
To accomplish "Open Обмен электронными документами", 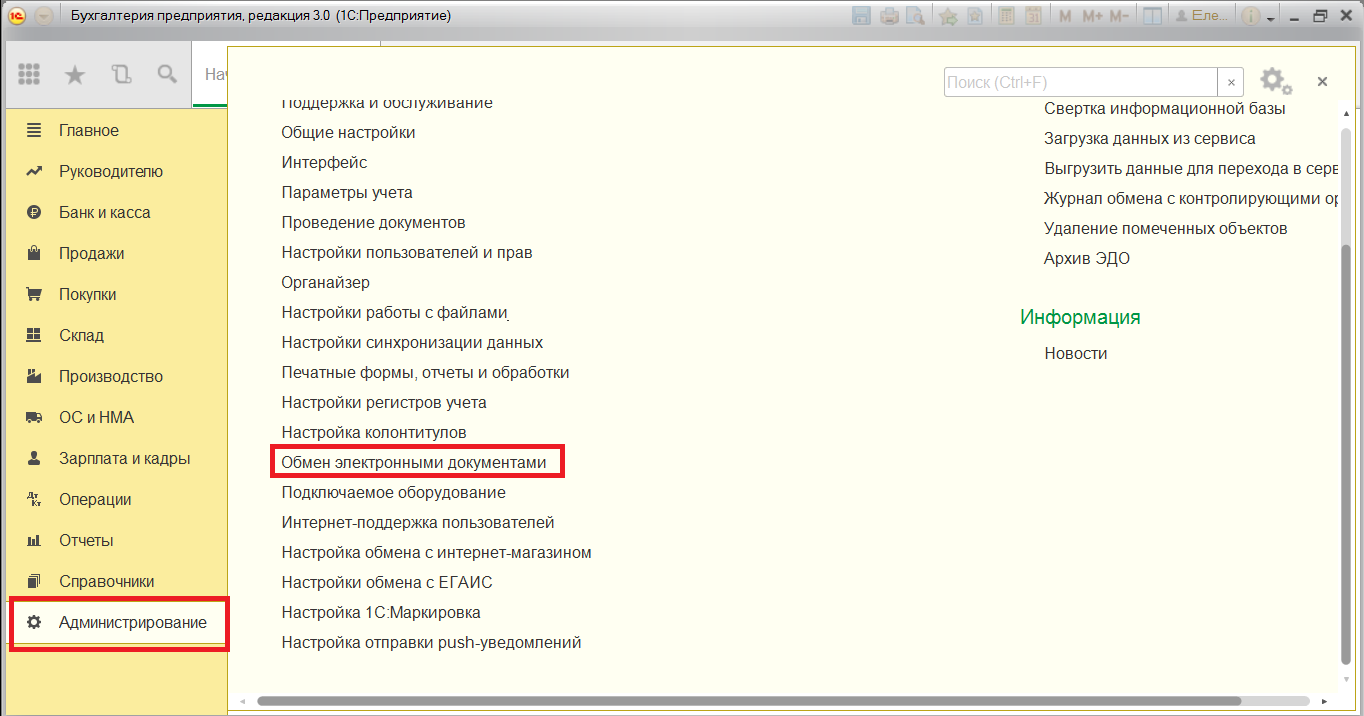I will pos(414,462).
